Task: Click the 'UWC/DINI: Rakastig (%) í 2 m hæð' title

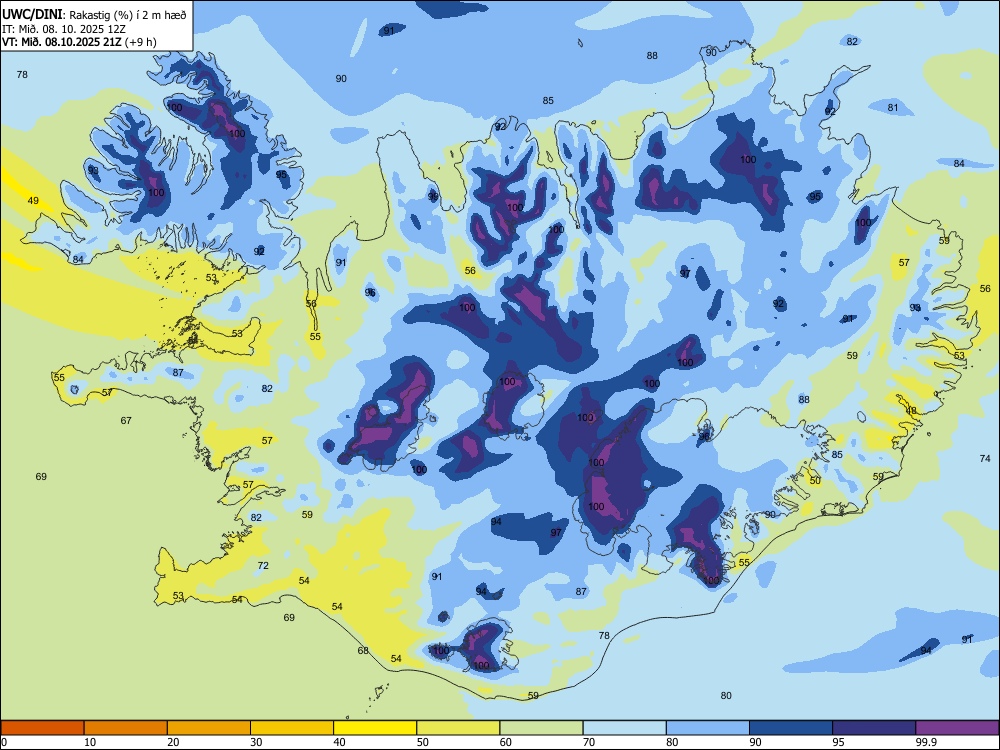Action: tap(94, 15)
